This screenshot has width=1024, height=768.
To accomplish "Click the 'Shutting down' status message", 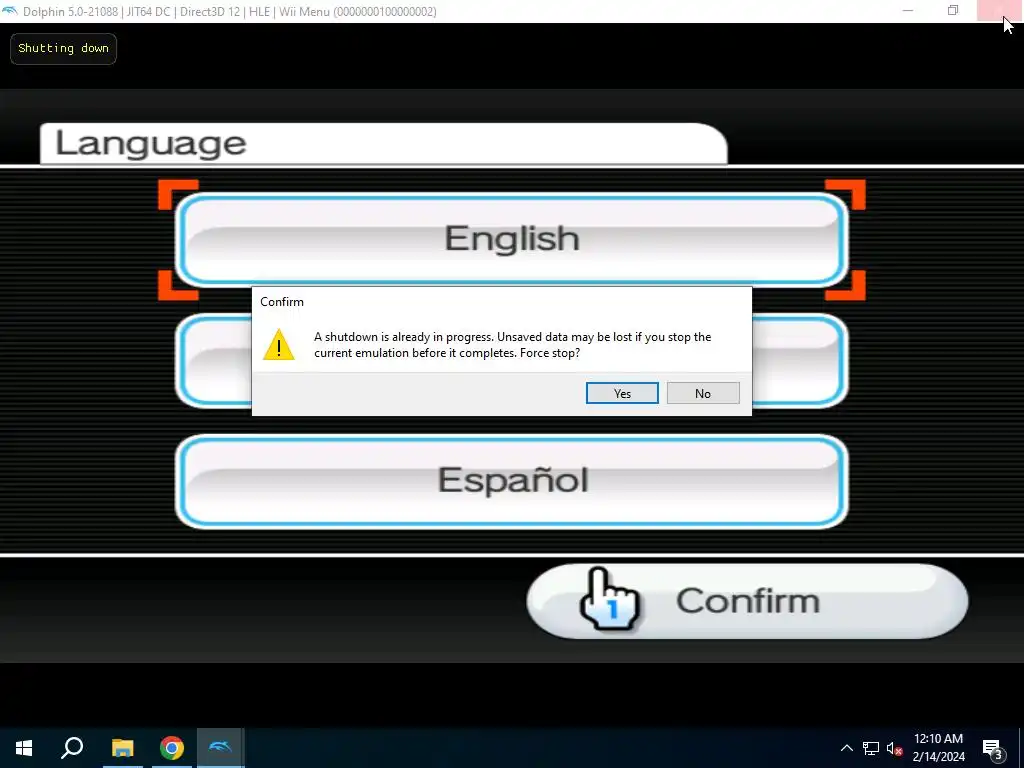I will click(63, 48).
